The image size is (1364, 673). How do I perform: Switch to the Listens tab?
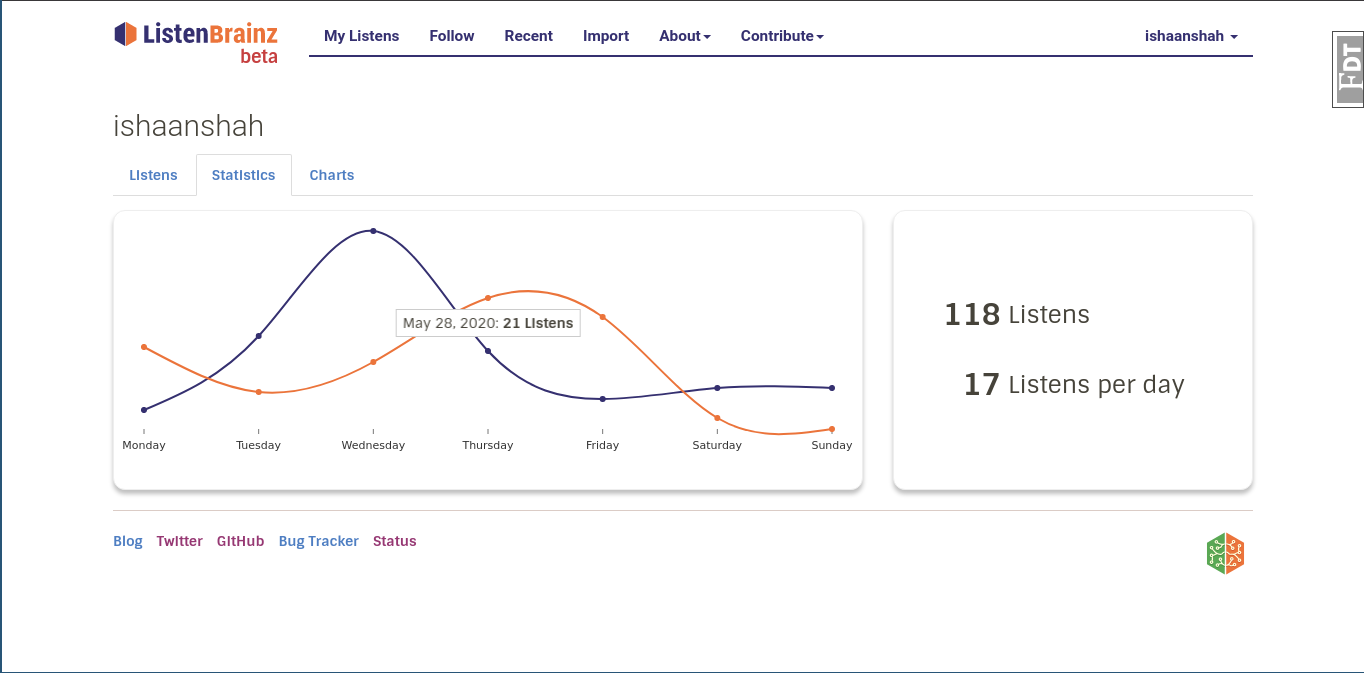coord(153,175)
